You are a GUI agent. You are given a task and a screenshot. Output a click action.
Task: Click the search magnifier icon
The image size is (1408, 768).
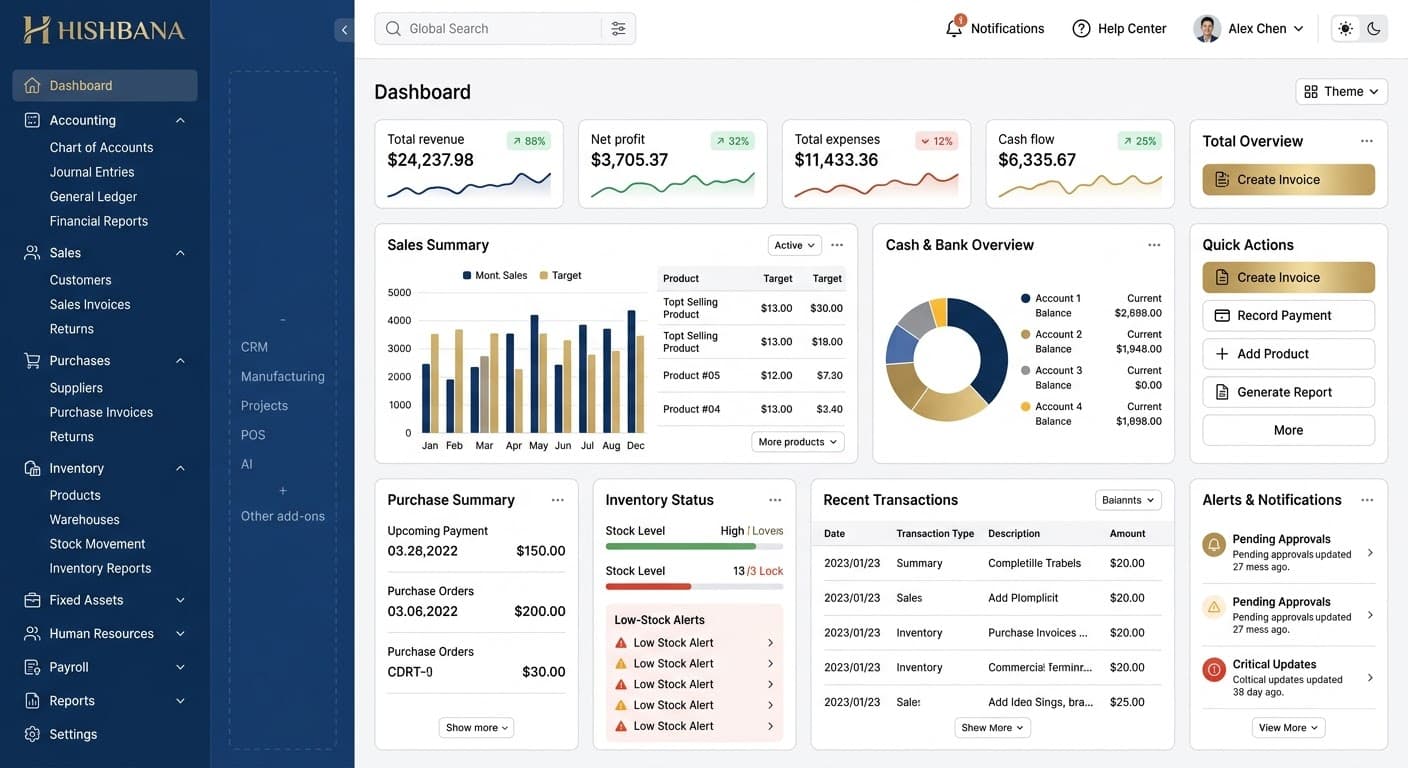coord(393,29)
